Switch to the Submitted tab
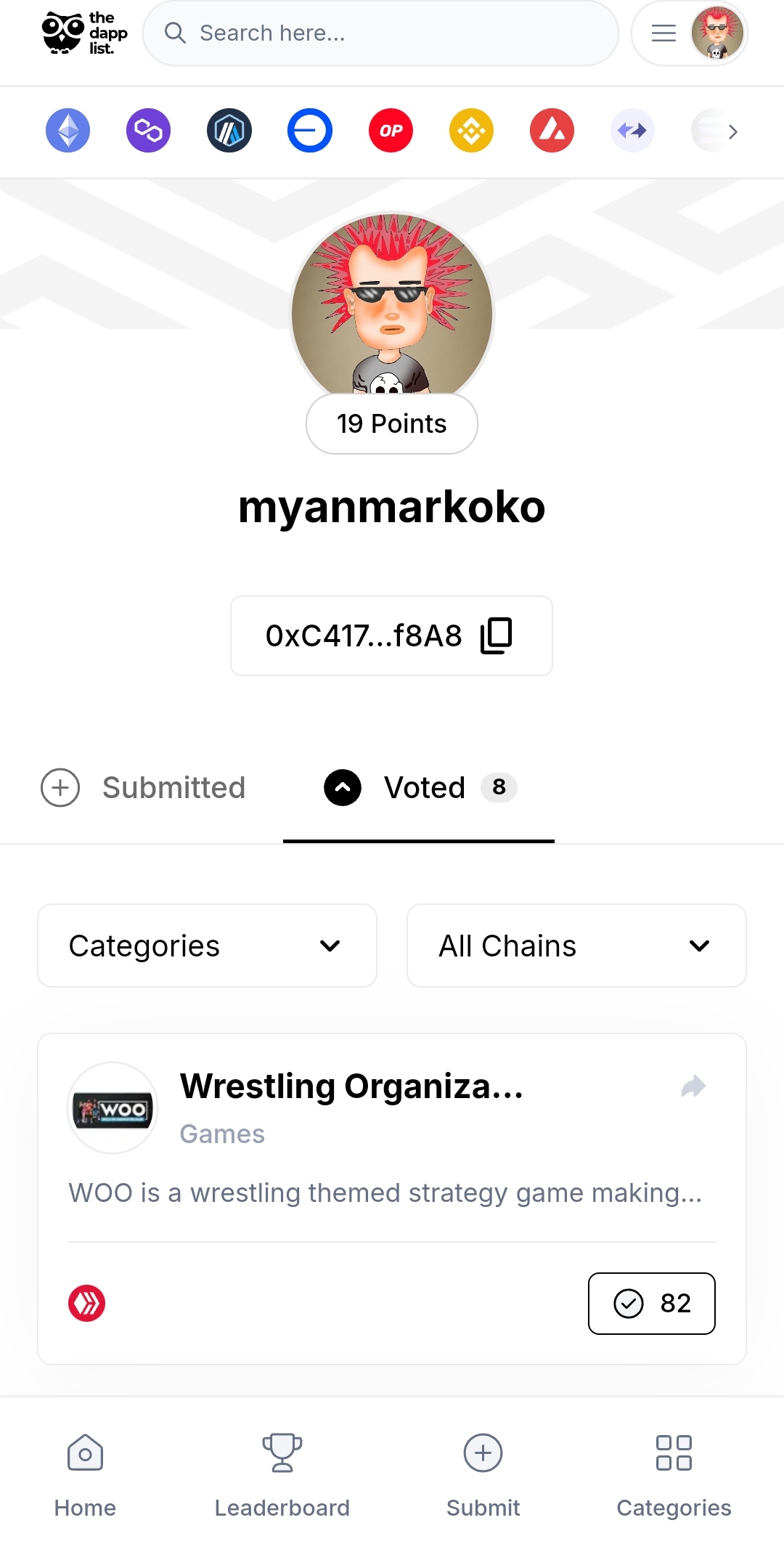The height and width of the screenshot is (1544, 784). click(x=143, y=788)
